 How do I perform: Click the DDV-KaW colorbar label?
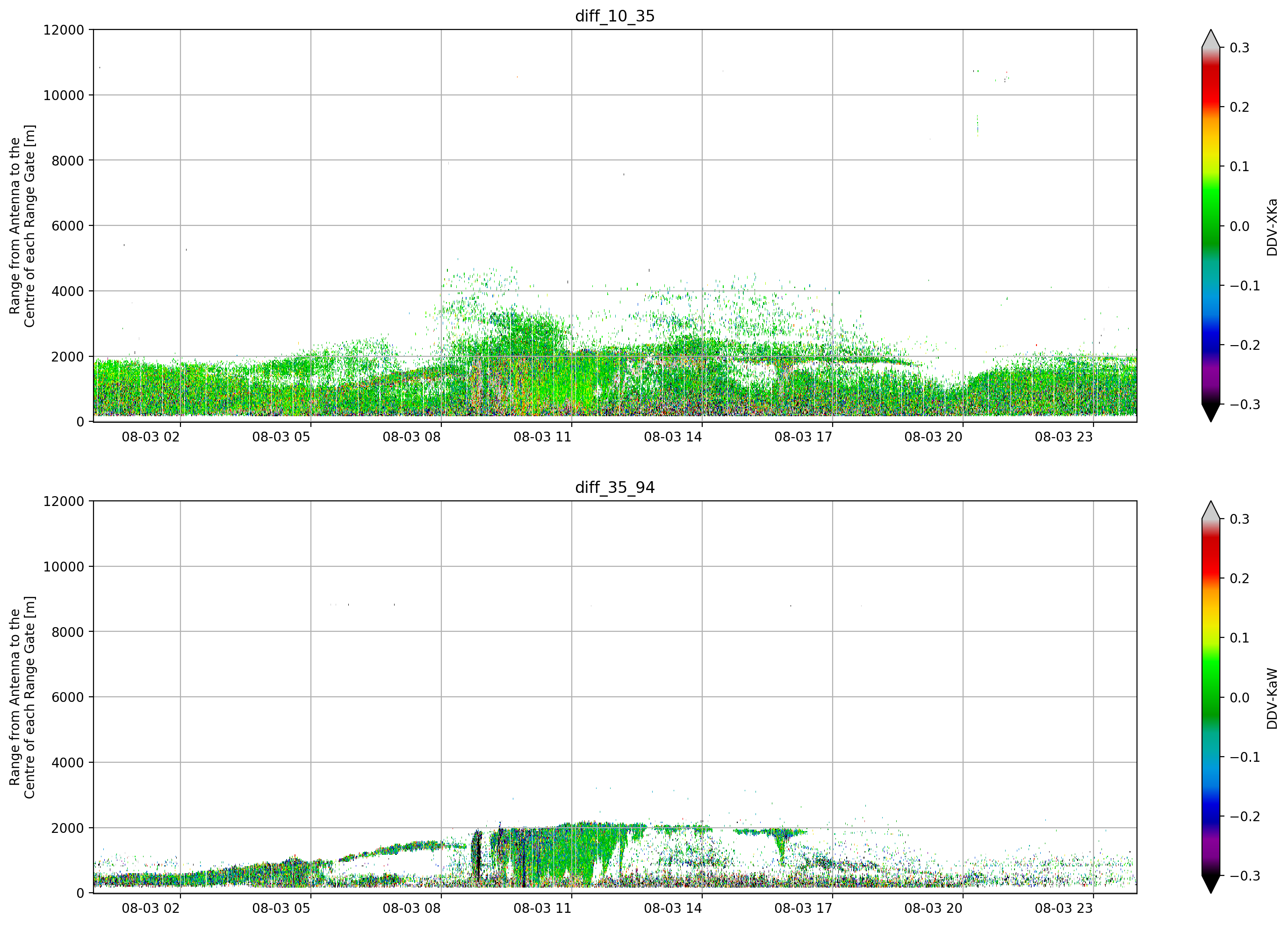pyautogui.click(x=1272, y=698)
